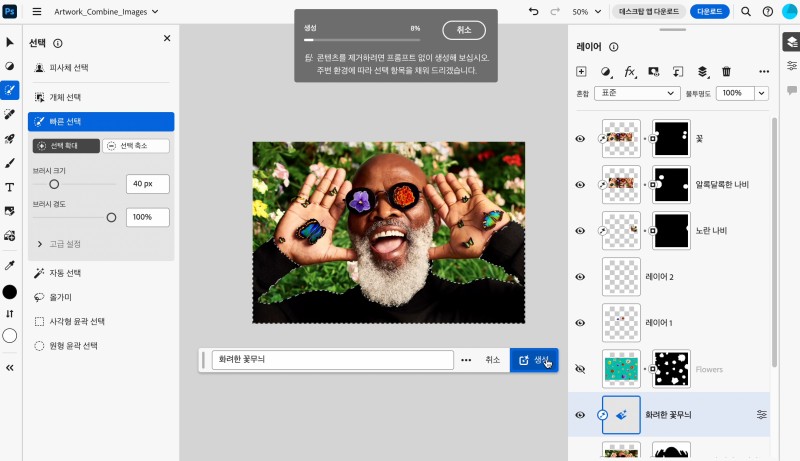Swap foreground and background colors
Viewport: 800px width, 461px height.
coord(10,314)
